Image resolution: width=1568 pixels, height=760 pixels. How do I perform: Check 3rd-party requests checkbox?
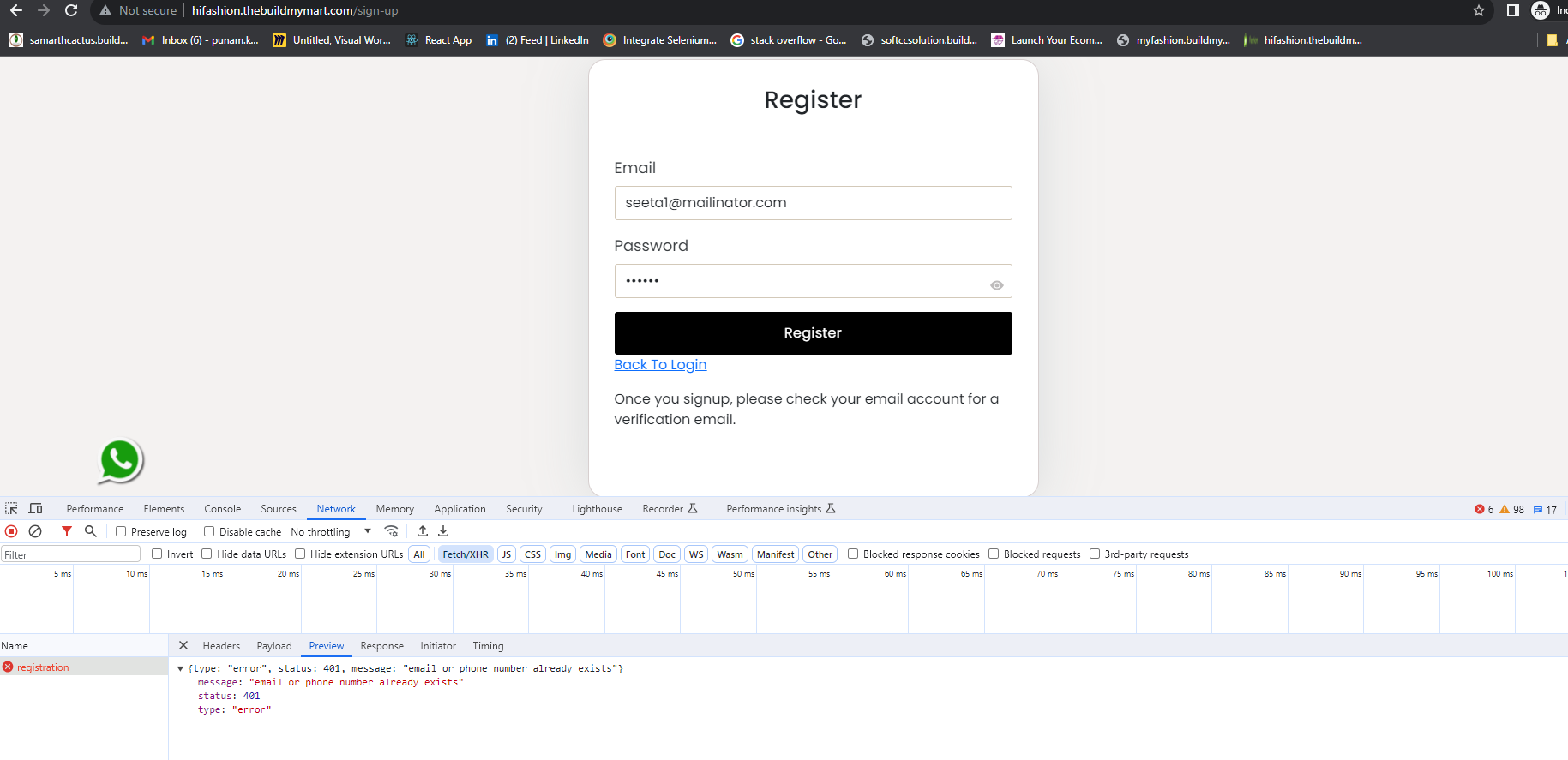[1095, 554]
